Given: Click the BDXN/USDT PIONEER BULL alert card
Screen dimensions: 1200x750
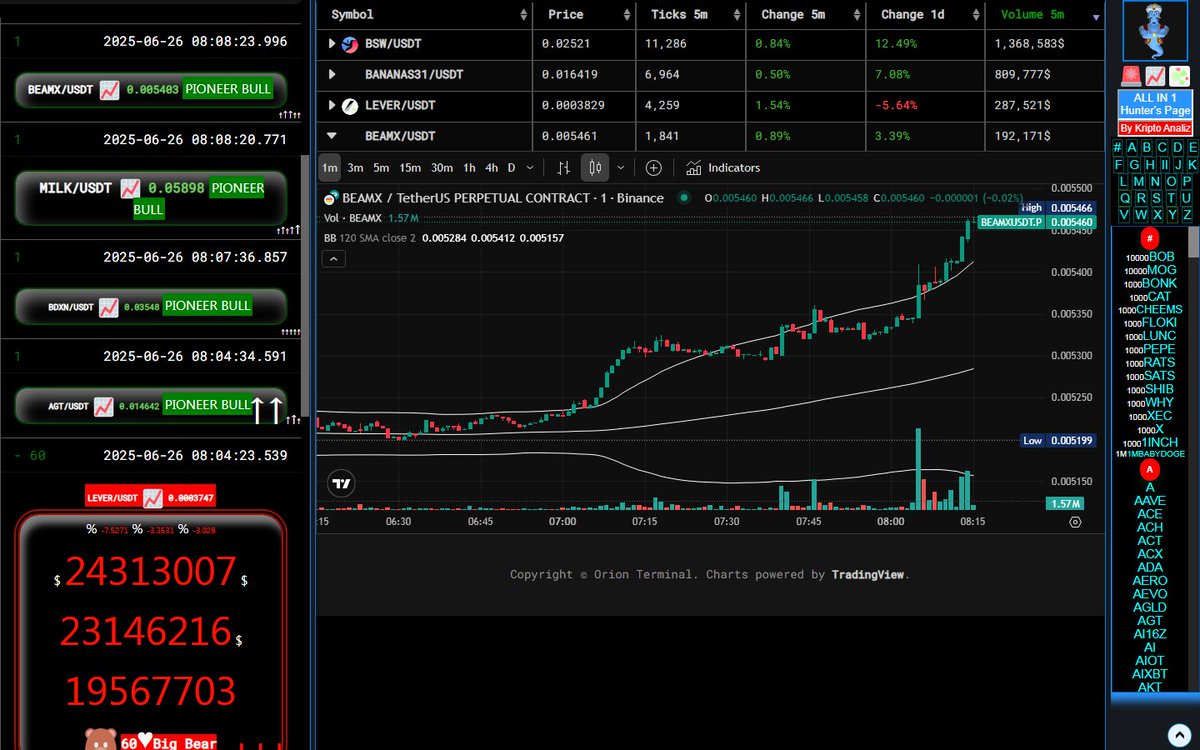Looking at the screenshot, I should point(151,306).
